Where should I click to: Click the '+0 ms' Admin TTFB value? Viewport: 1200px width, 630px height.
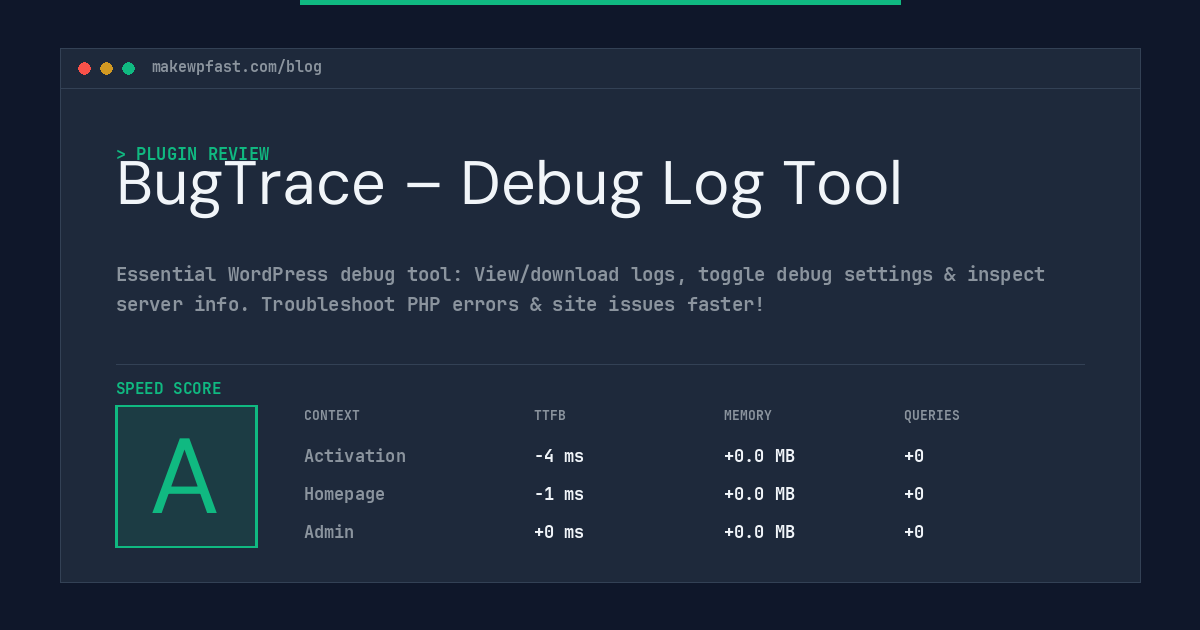559,532
